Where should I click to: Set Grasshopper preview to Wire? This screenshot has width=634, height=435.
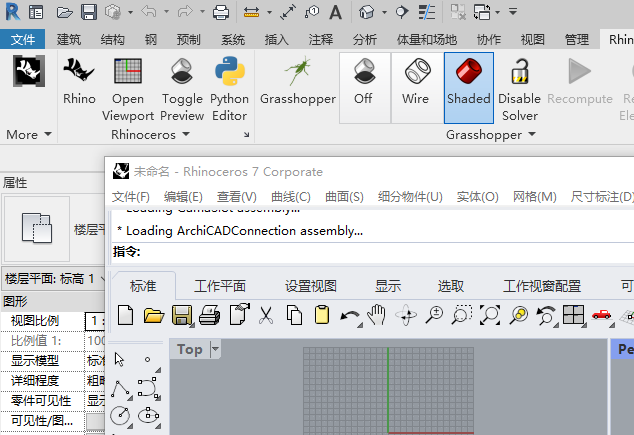coord(417,88)
